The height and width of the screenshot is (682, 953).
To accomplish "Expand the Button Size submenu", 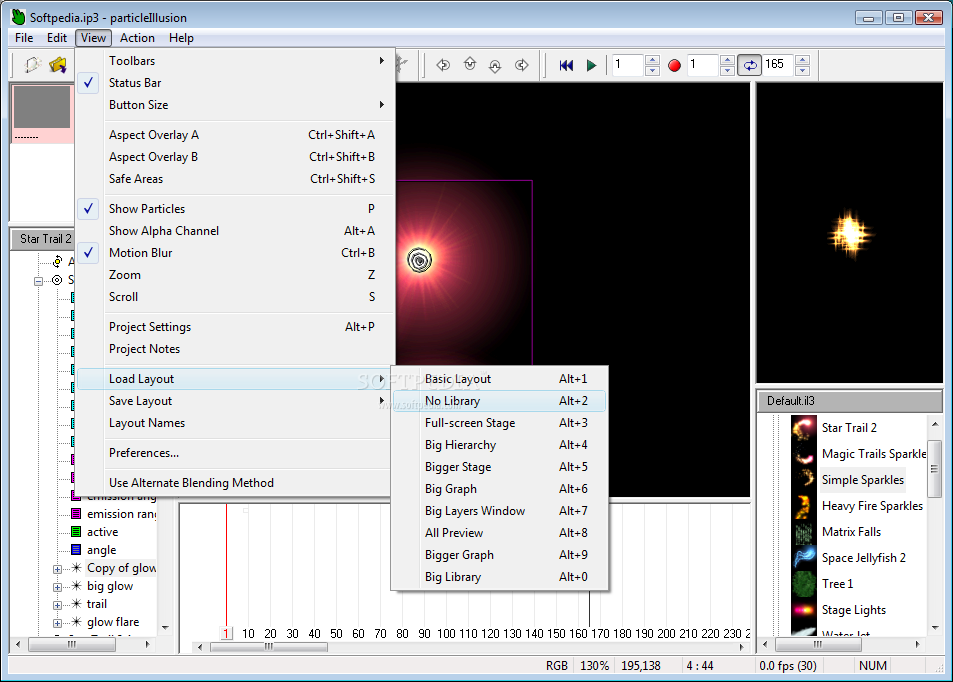I will [234, 105].
